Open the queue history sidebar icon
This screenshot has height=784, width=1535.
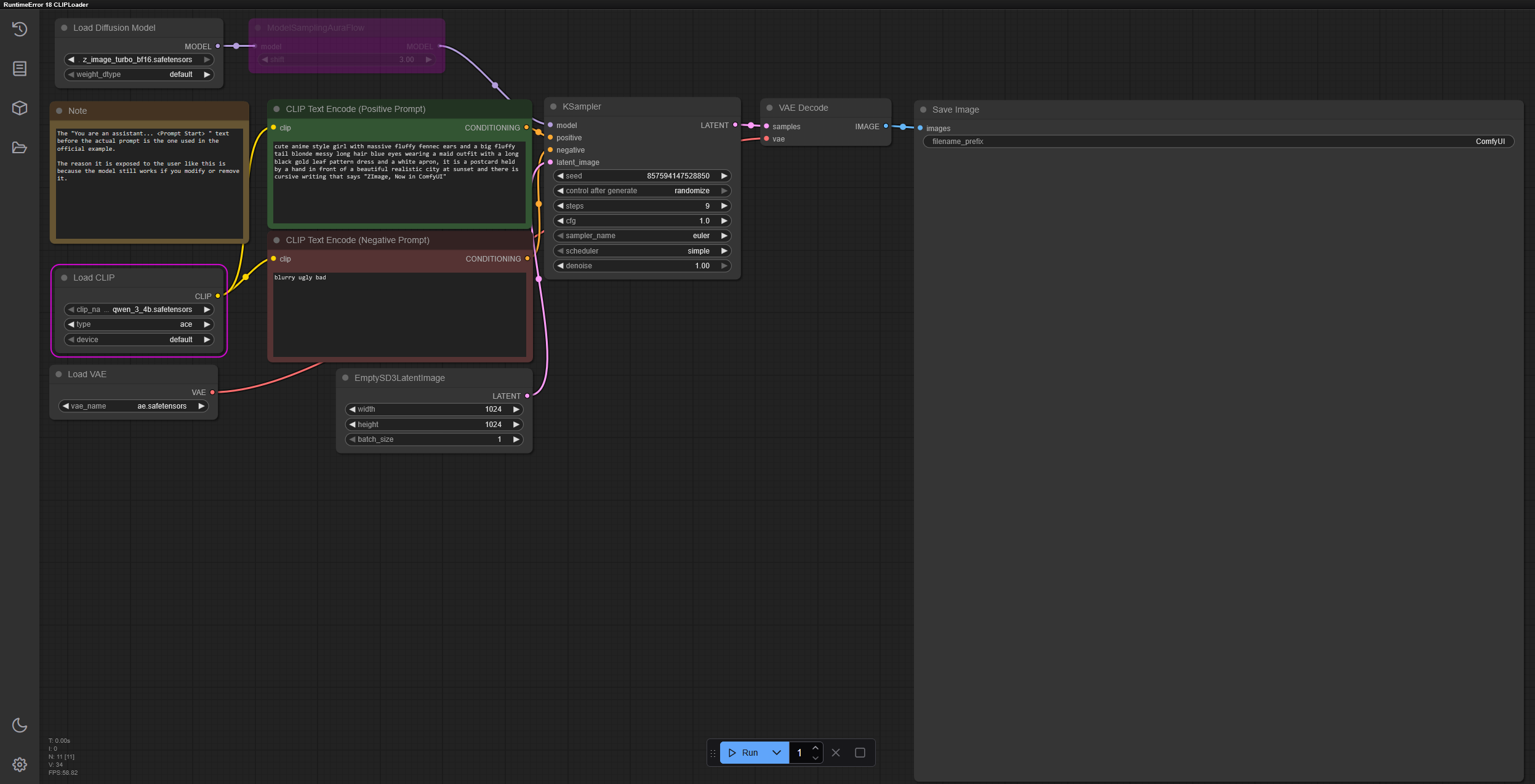coord(20,29)
